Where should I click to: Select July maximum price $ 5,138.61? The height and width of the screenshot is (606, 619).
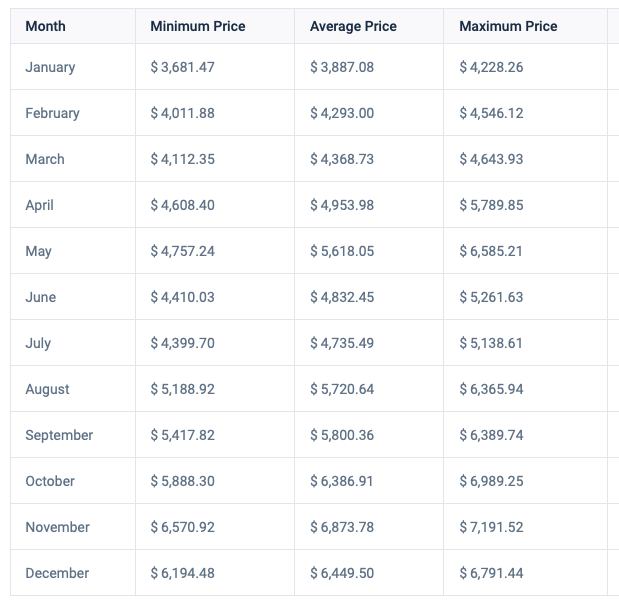[x=491, y=343]
